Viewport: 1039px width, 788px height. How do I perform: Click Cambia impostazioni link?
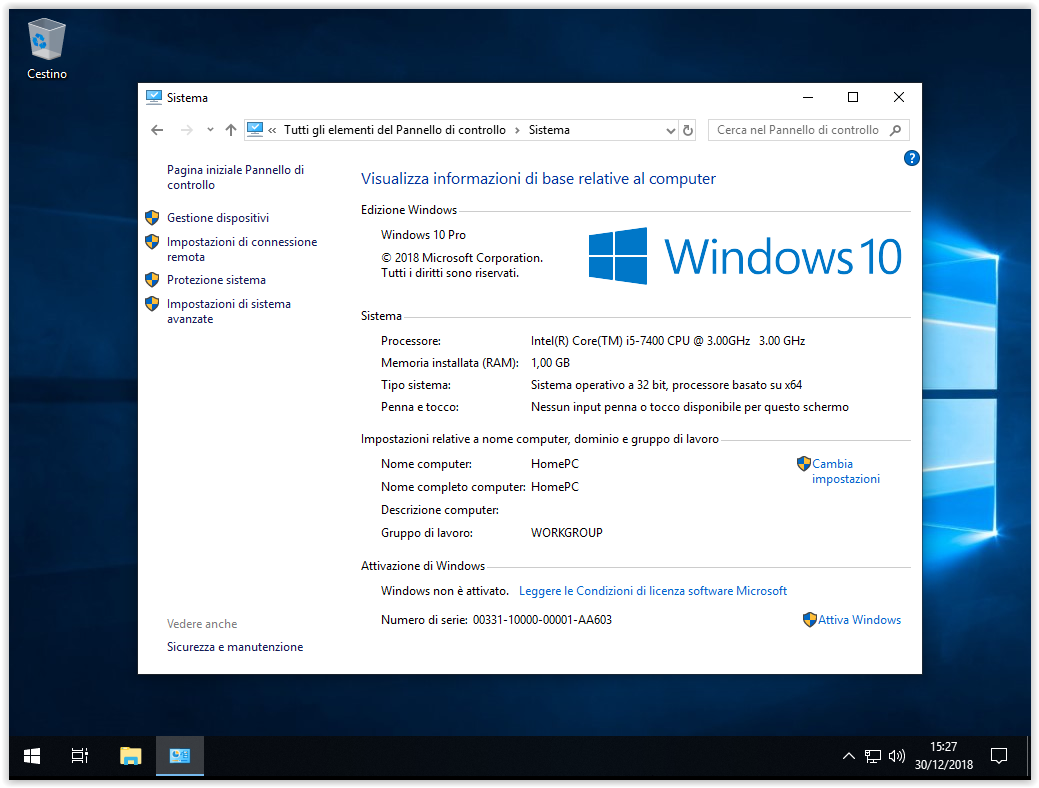pyautogui.click(x=846, y=471)
